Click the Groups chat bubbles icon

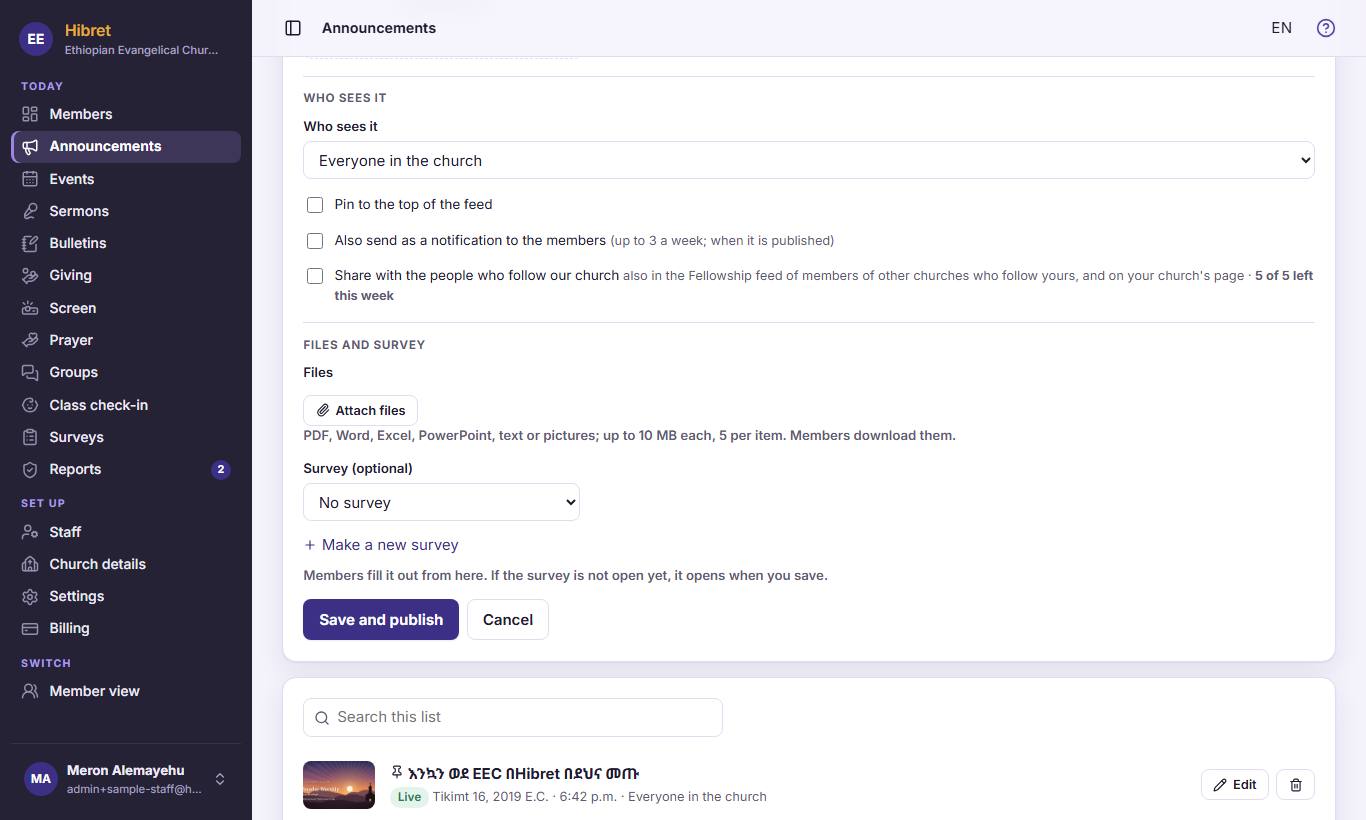tap(30, 372)
